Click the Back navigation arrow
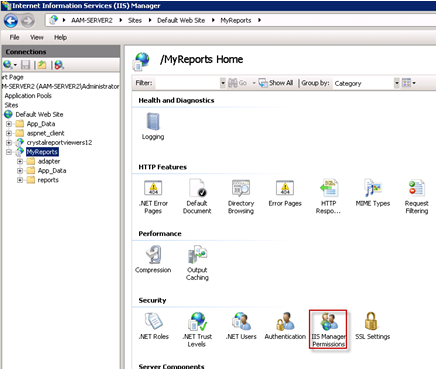The image size is (436, 369). [11, 21]
